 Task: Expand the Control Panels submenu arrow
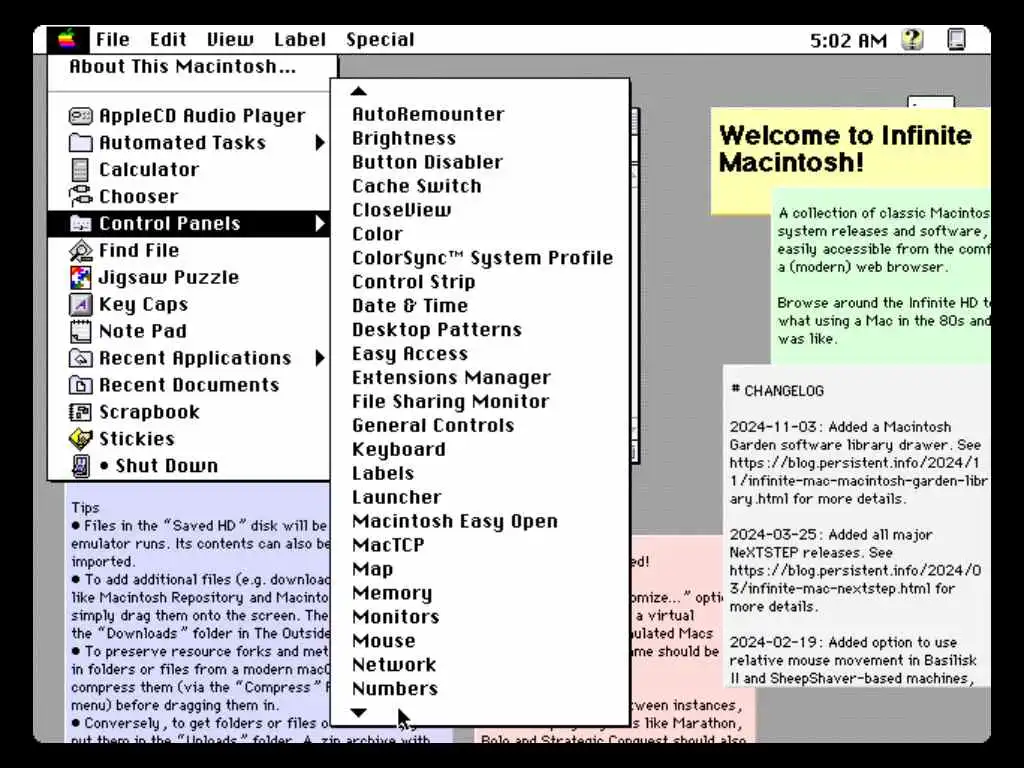(319, 223)
